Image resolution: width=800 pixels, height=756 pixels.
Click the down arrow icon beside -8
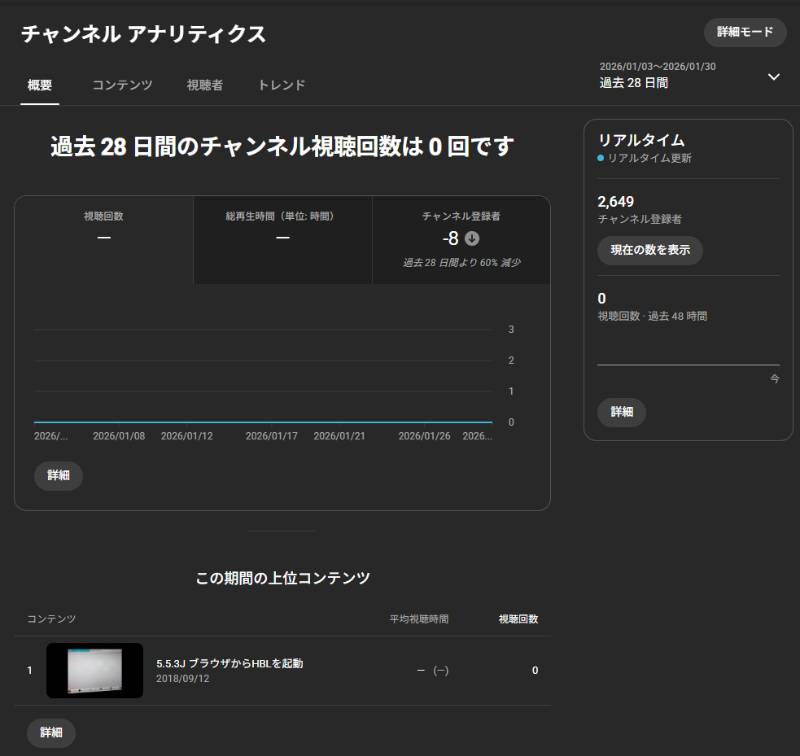(472, 238)
